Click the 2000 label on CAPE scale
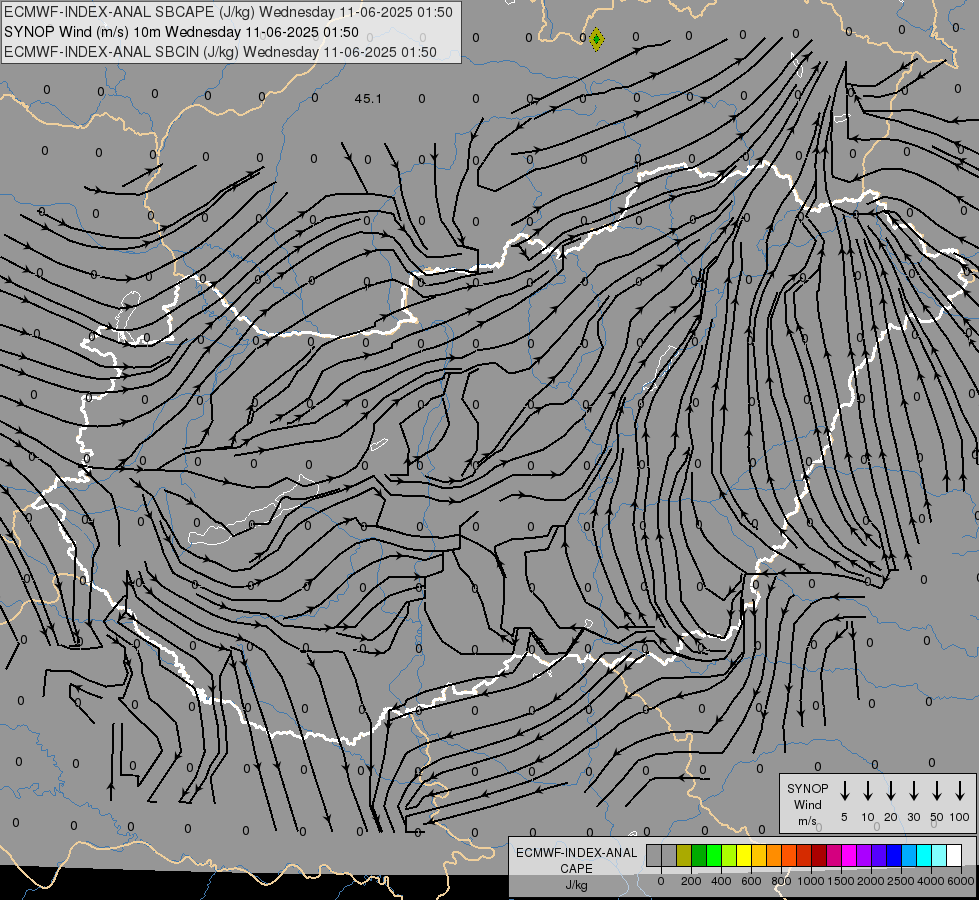The image size is (979, 900). [871, 881]
